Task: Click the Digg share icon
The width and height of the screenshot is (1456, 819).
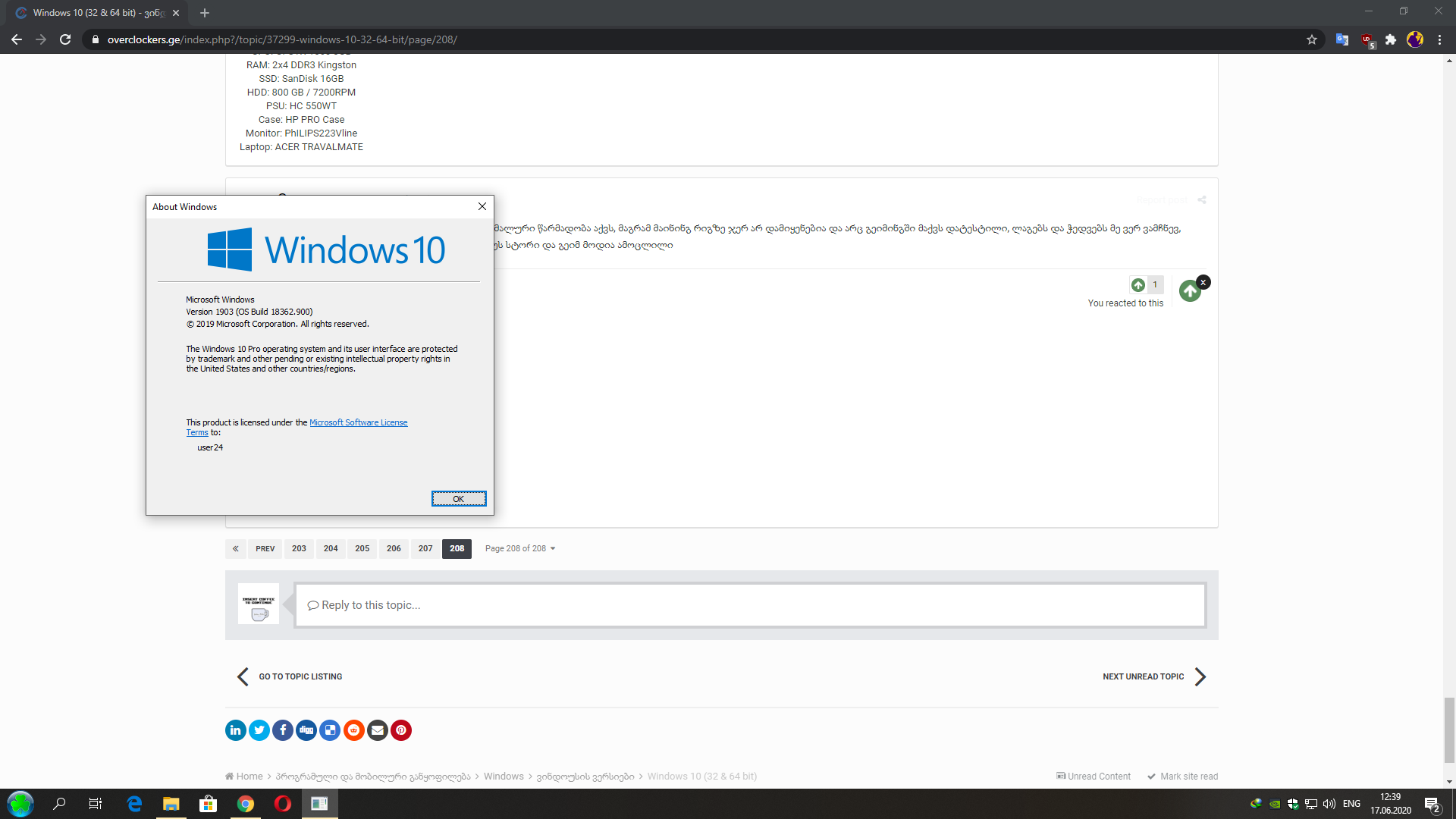Action: point(306,730)
